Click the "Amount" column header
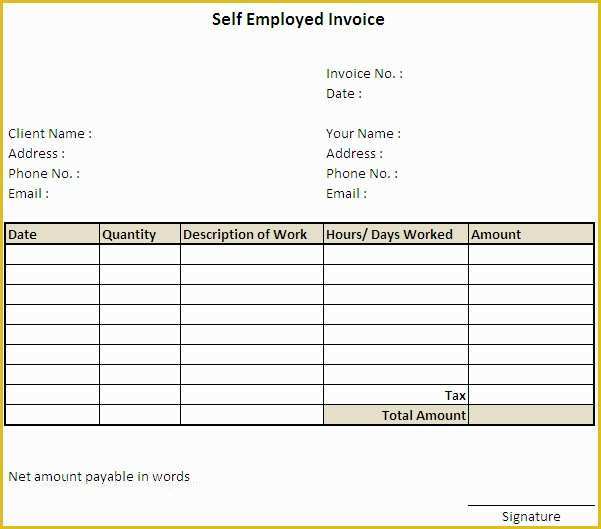Screen dimensions: 601x529 tap(531, 234)
